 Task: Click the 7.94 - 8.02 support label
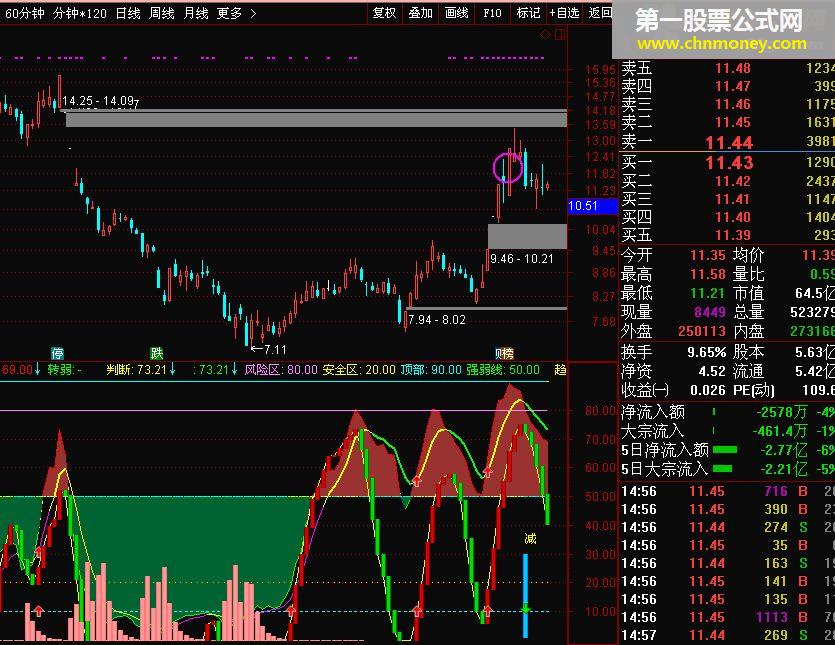pyautogui.click(x=437, y=320)
